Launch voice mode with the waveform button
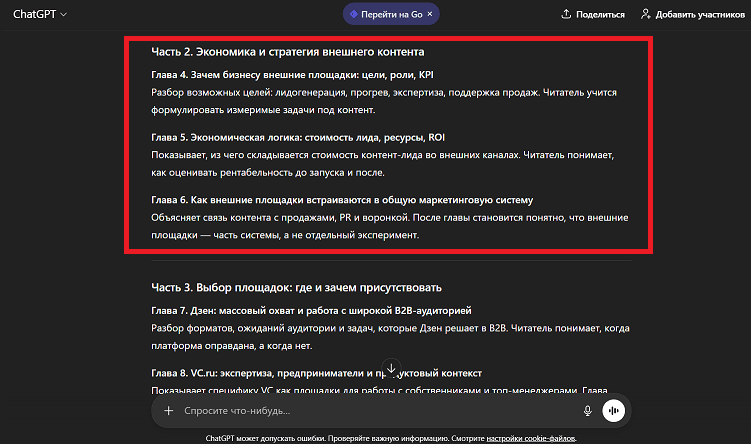This screenshot has height=444, width=751. 614,410
